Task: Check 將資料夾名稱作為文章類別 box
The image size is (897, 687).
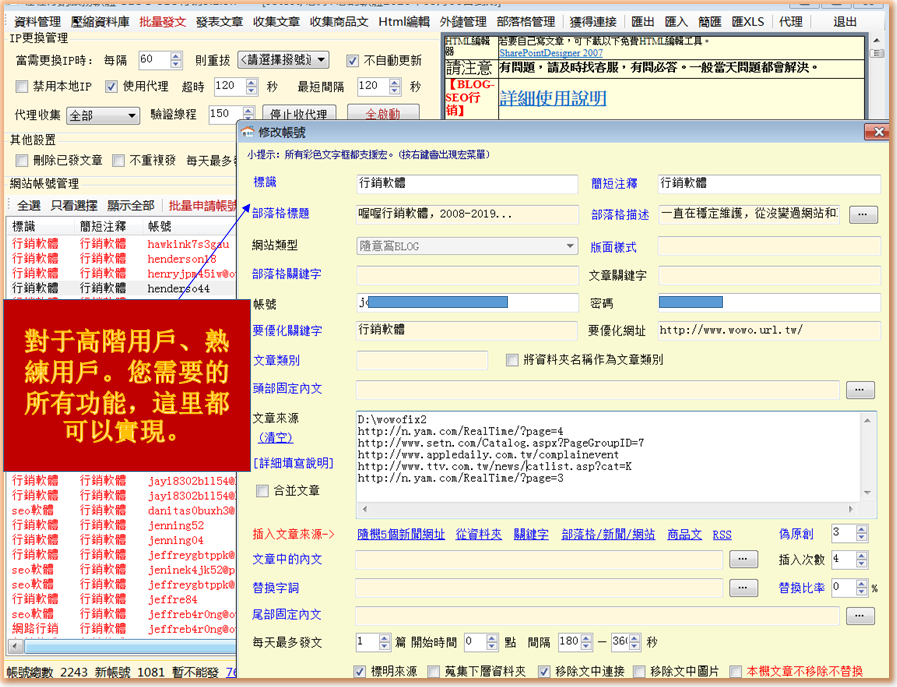Action: (x=512, y=360)
